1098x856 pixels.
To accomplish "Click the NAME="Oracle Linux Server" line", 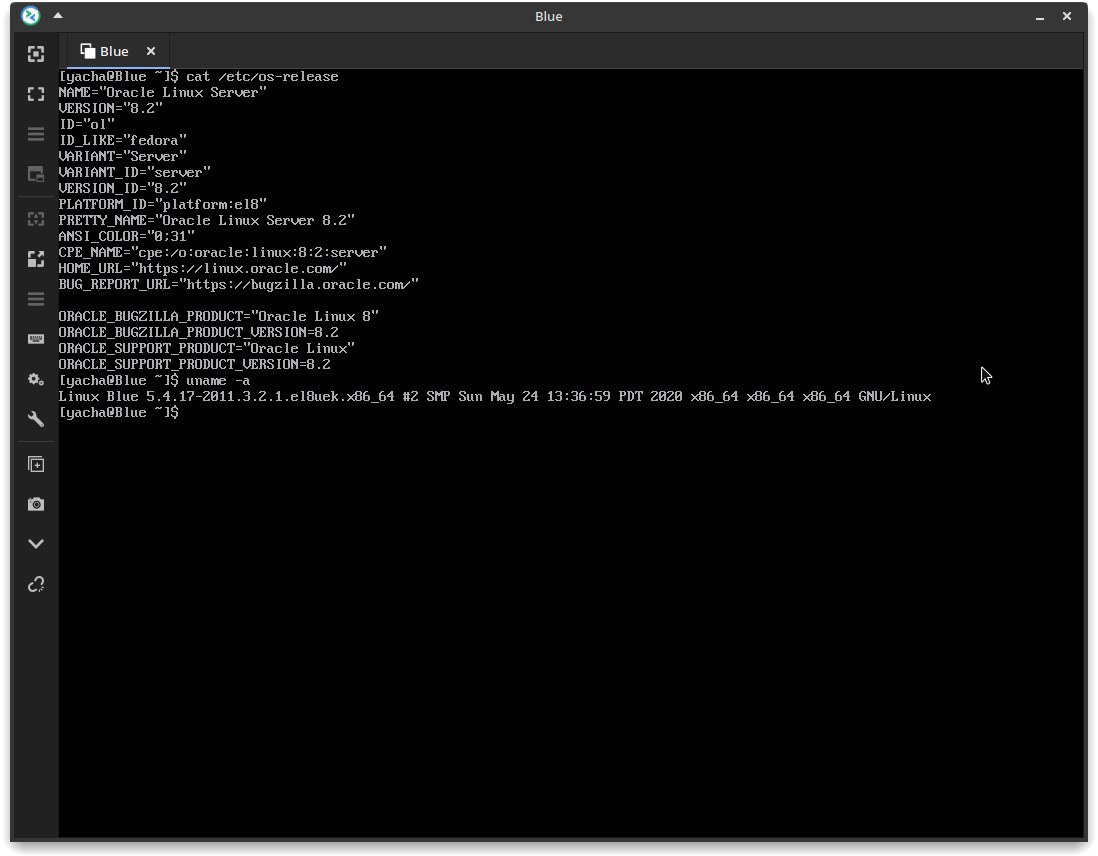I will [162, 92].
